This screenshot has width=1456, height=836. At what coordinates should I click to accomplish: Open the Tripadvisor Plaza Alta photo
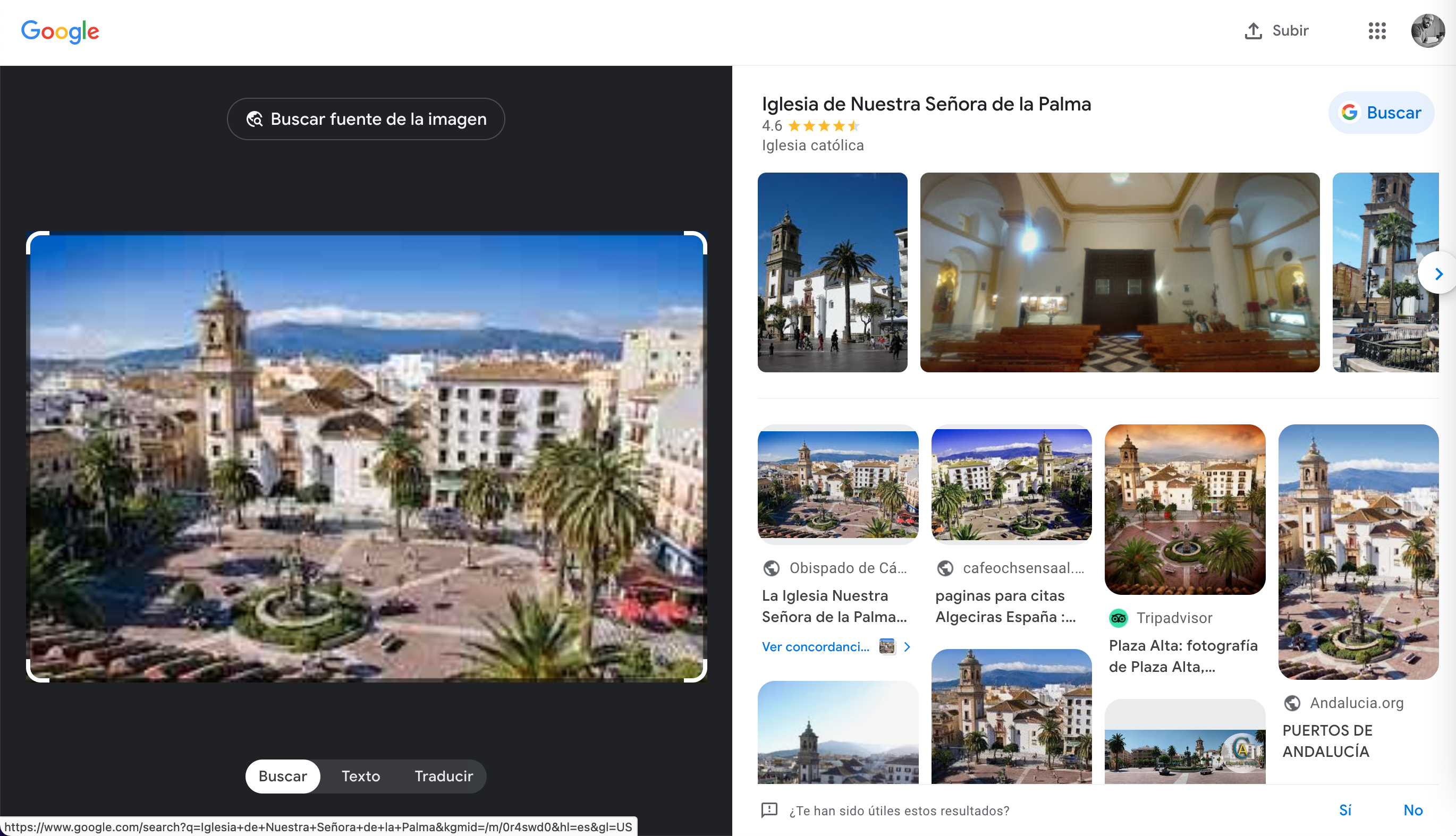coord(1185,510)
